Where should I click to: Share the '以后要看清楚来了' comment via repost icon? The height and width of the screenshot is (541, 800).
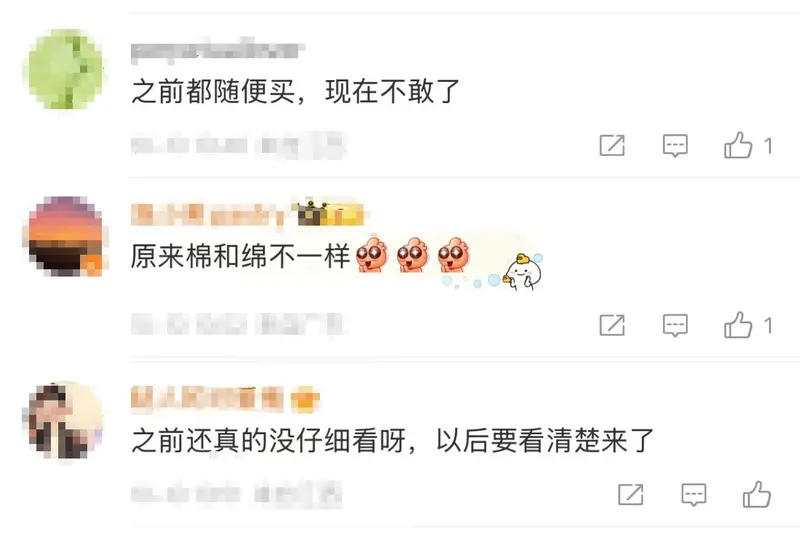coord(631,495)
